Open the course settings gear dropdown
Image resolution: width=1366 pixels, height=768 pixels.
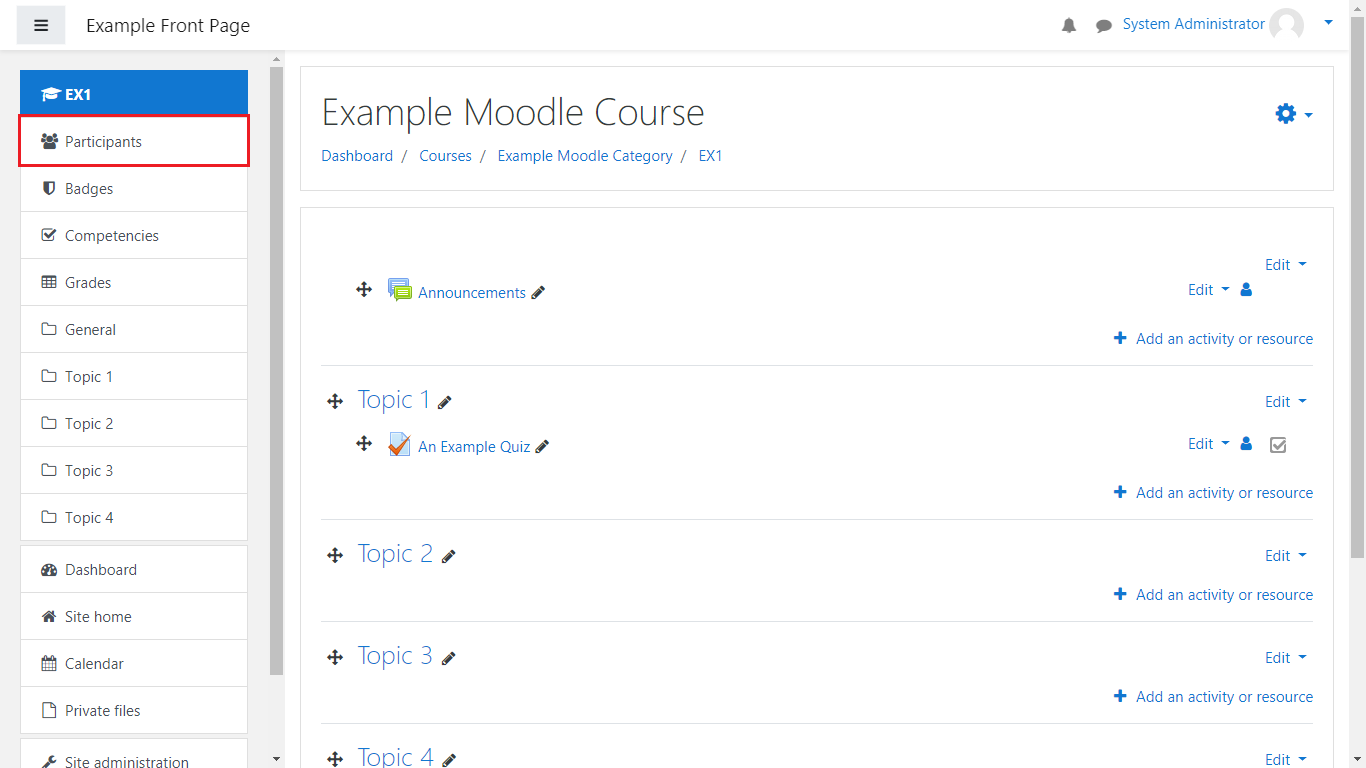(x=1292, y=114)
